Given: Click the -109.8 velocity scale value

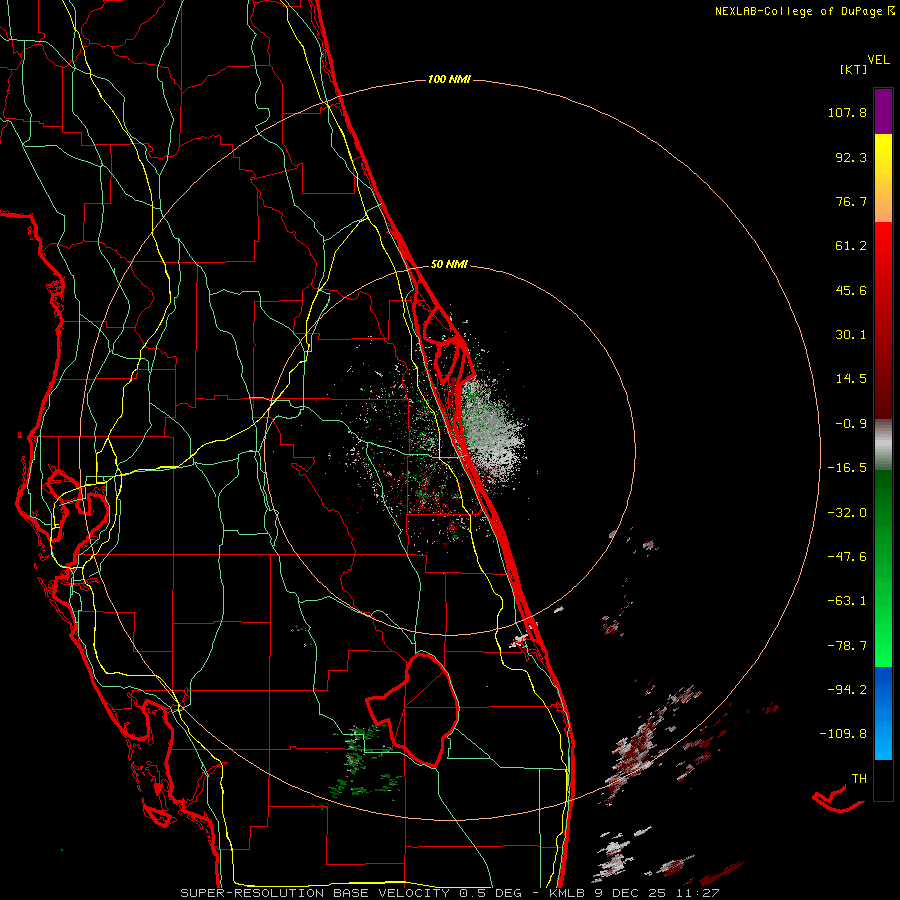Looking at the screenshot, I should 843,734.
